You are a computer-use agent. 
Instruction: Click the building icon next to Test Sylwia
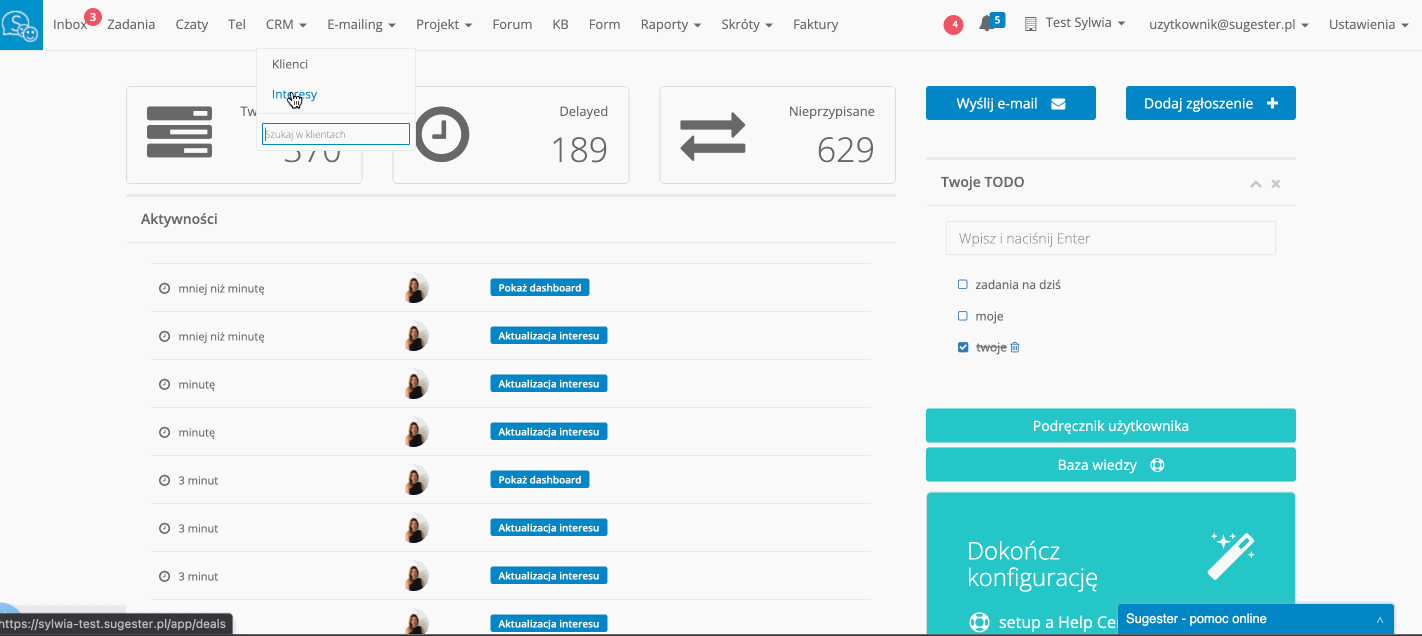click(1031, 24)
